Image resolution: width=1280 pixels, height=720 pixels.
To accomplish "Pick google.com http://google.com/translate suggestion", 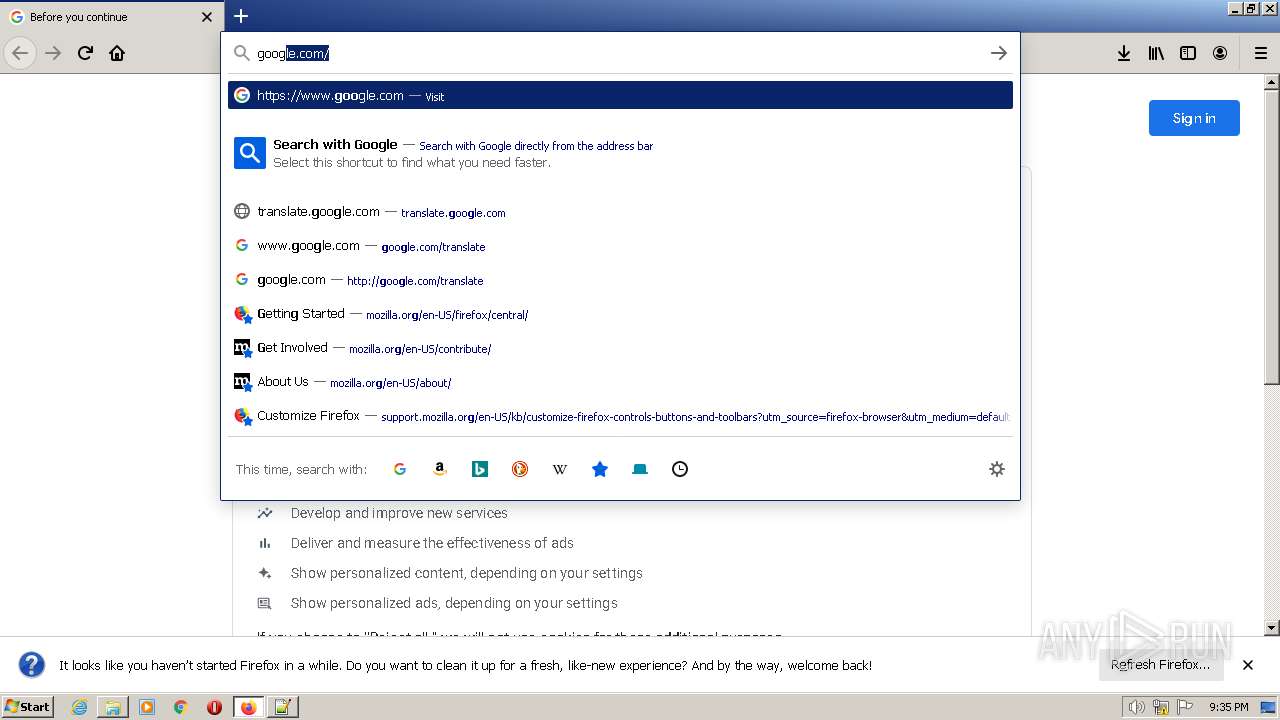I will pyautogui.click(x=620, y=280).
